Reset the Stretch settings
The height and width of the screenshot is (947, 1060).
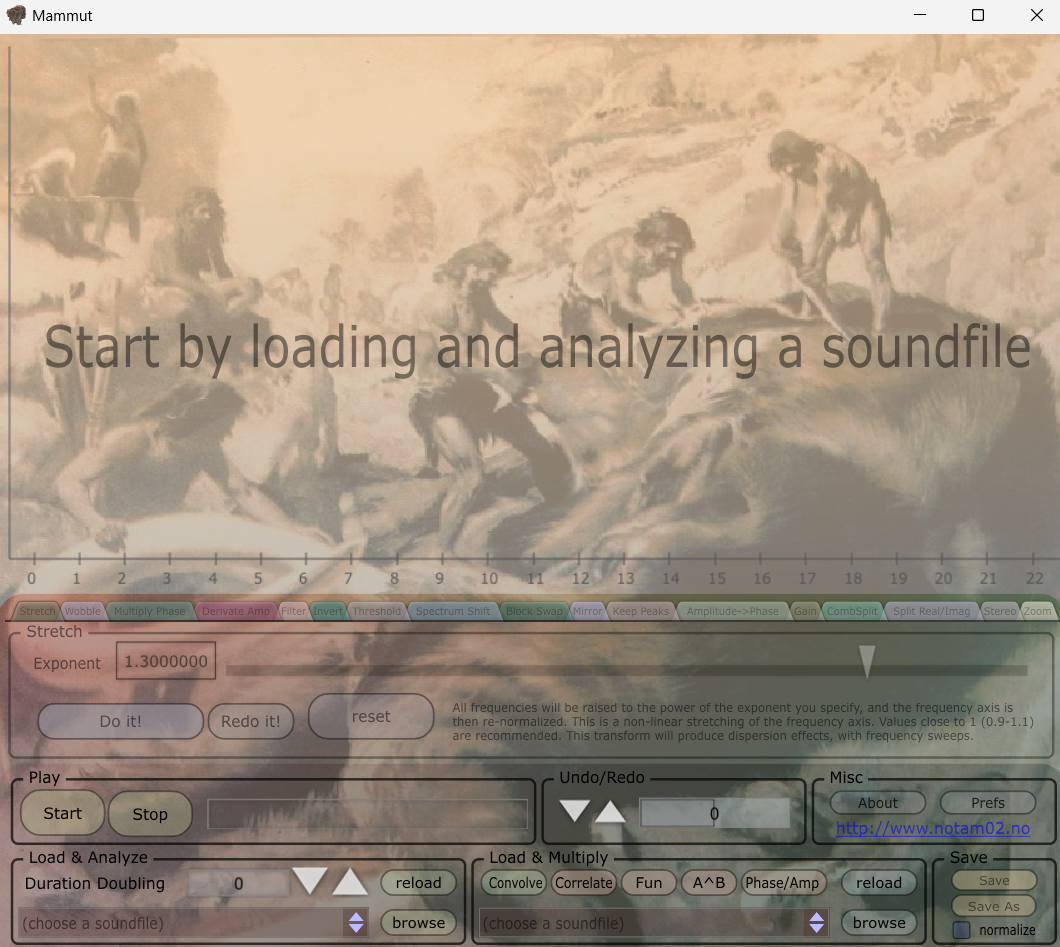[x=371, y=717]
